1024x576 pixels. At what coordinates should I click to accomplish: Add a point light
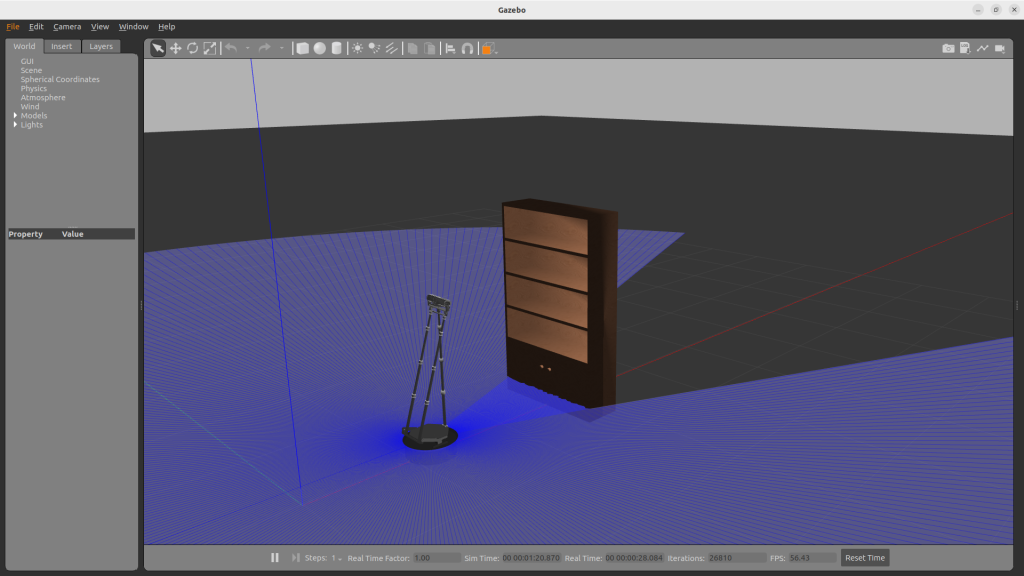[x=357, y=48]
